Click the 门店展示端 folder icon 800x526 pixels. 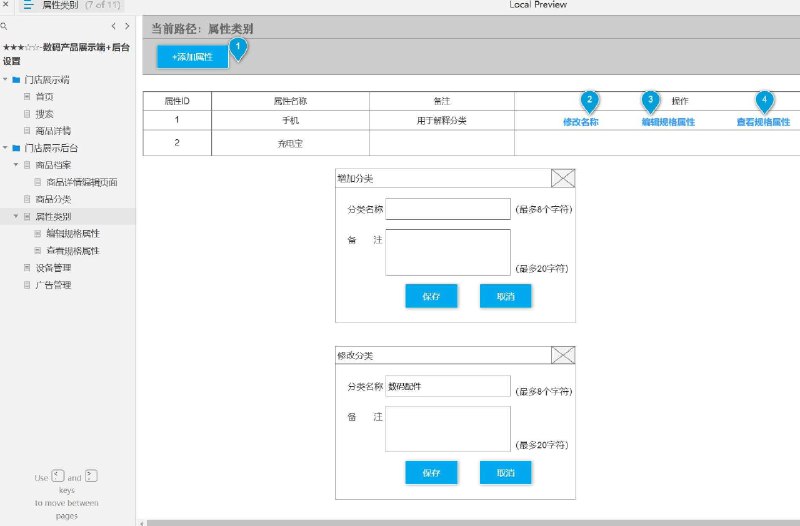click(16, 80)
